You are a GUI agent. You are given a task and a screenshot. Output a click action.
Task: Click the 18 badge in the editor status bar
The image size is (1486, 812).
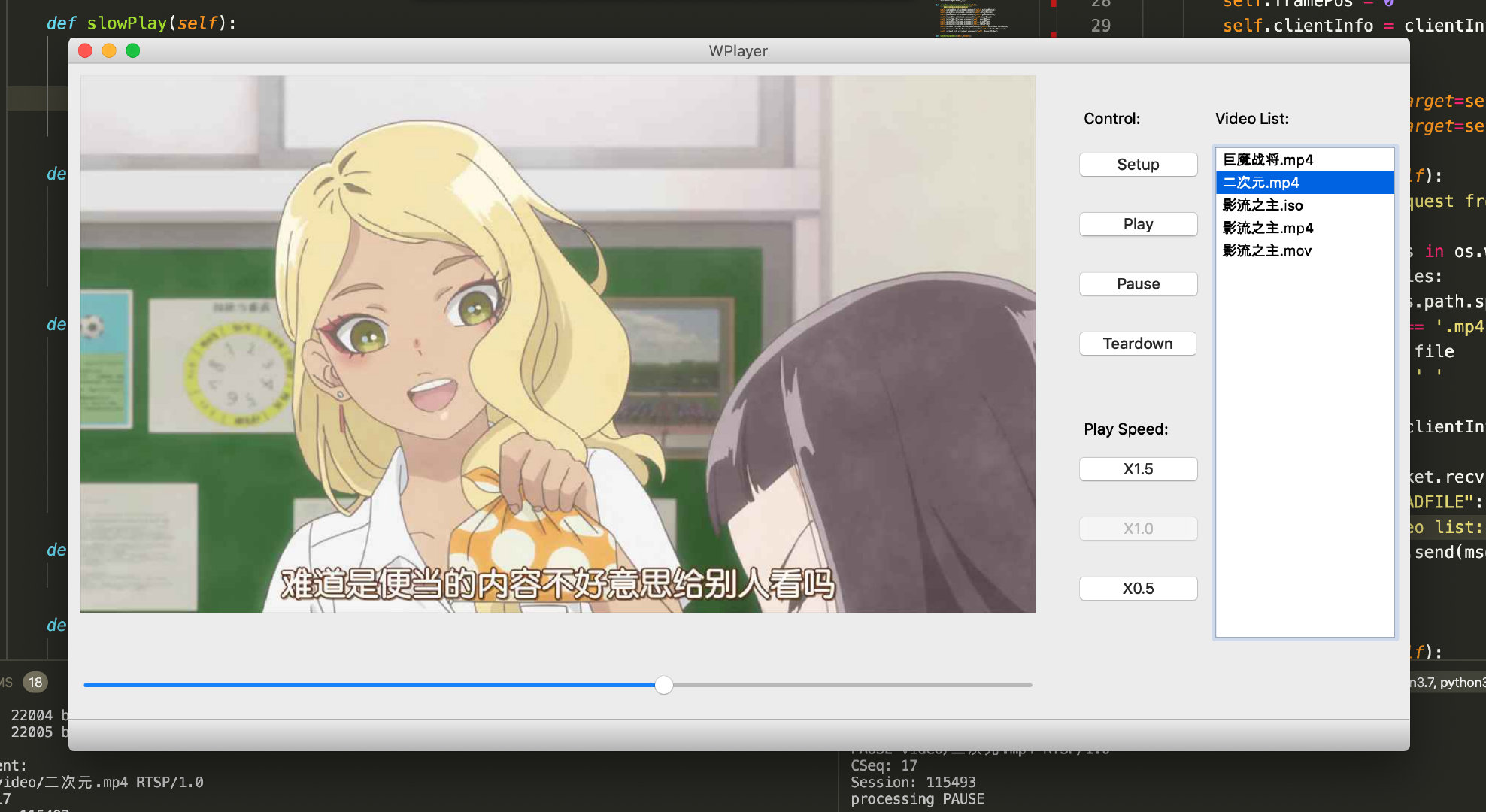click(x=35, y=683)
